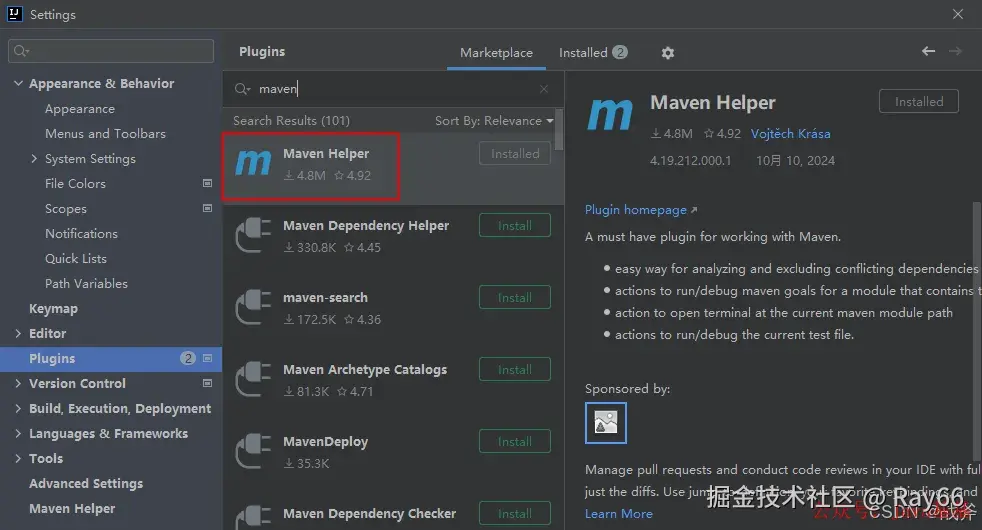Viewport: 982px width, 530px height.
Task: Click the Maven Helper logo in results list
Action: (x=253, y=163)
